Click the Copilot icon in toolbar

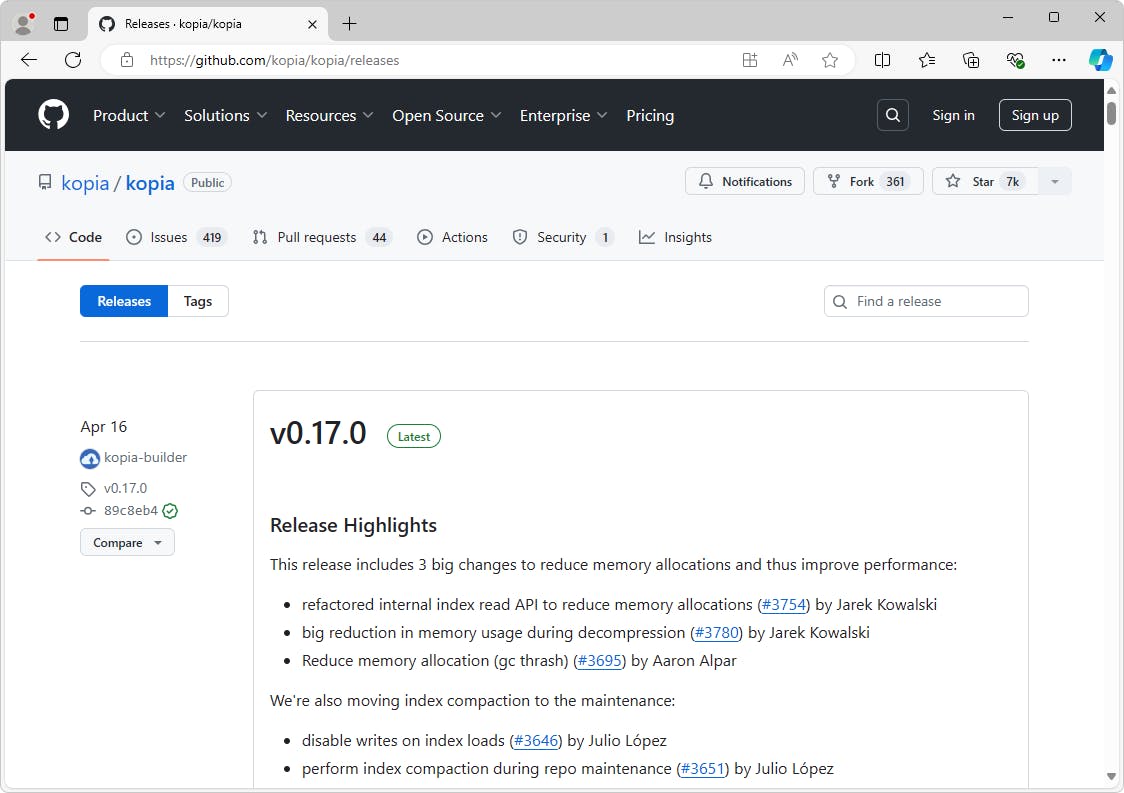click(1100, 60)
